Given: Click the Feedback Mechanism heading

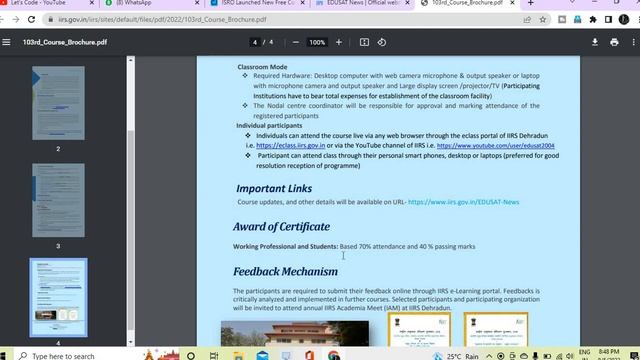Looking at the screenshot, I should pos(285,271).
